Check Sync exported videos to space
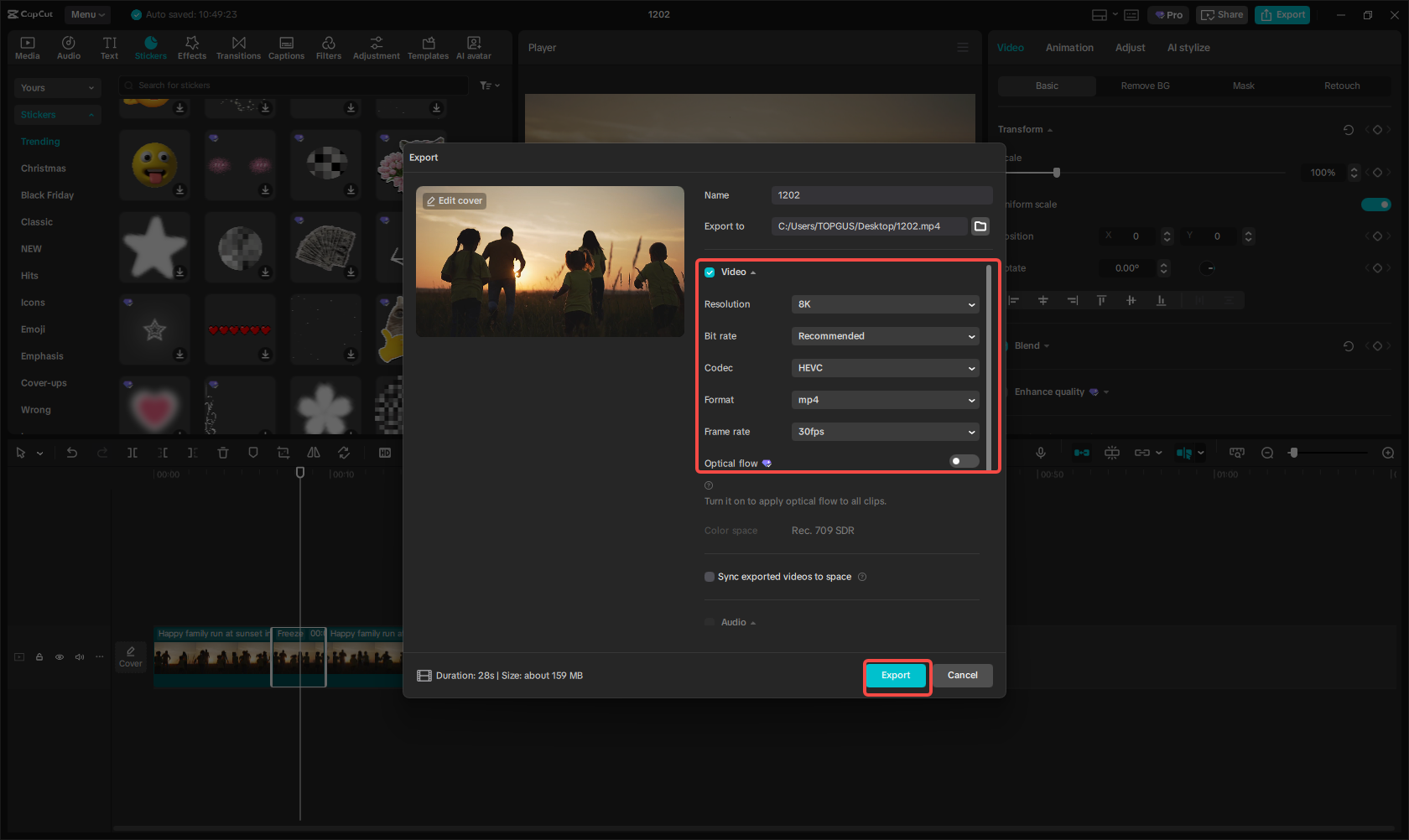 pyautogui.click(x=709, y=577)
